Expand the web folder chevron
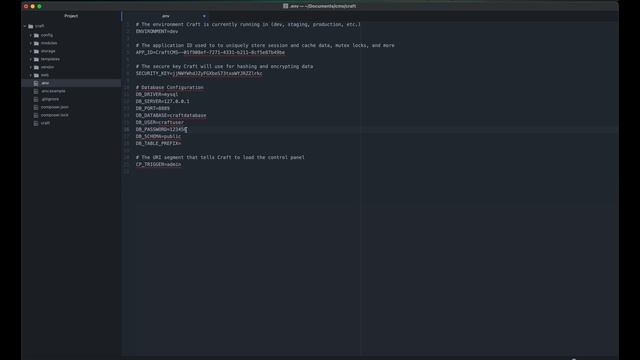Screen dimensions: 640x360 tap(31, 75)
